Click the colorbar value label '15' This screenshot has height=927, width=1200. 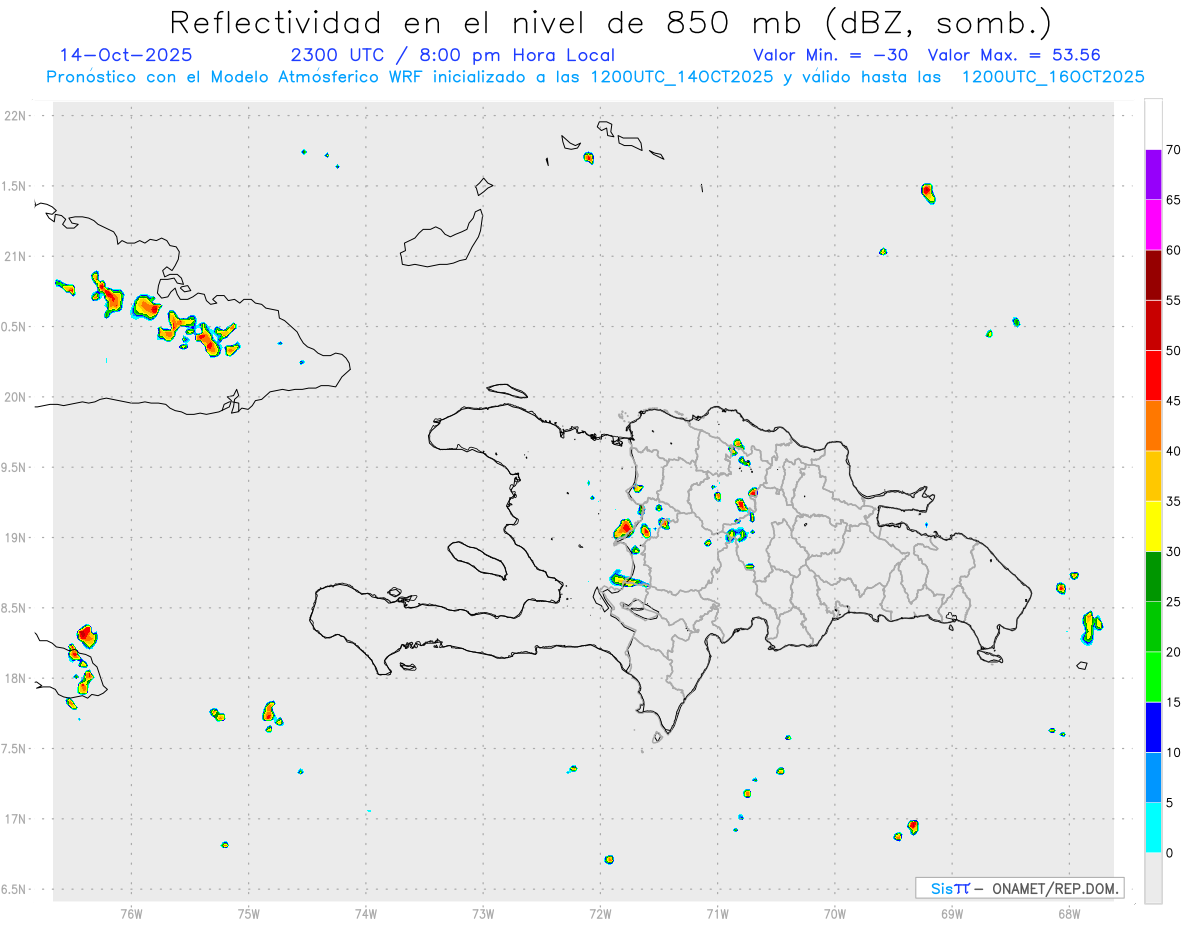[1173, 702]
